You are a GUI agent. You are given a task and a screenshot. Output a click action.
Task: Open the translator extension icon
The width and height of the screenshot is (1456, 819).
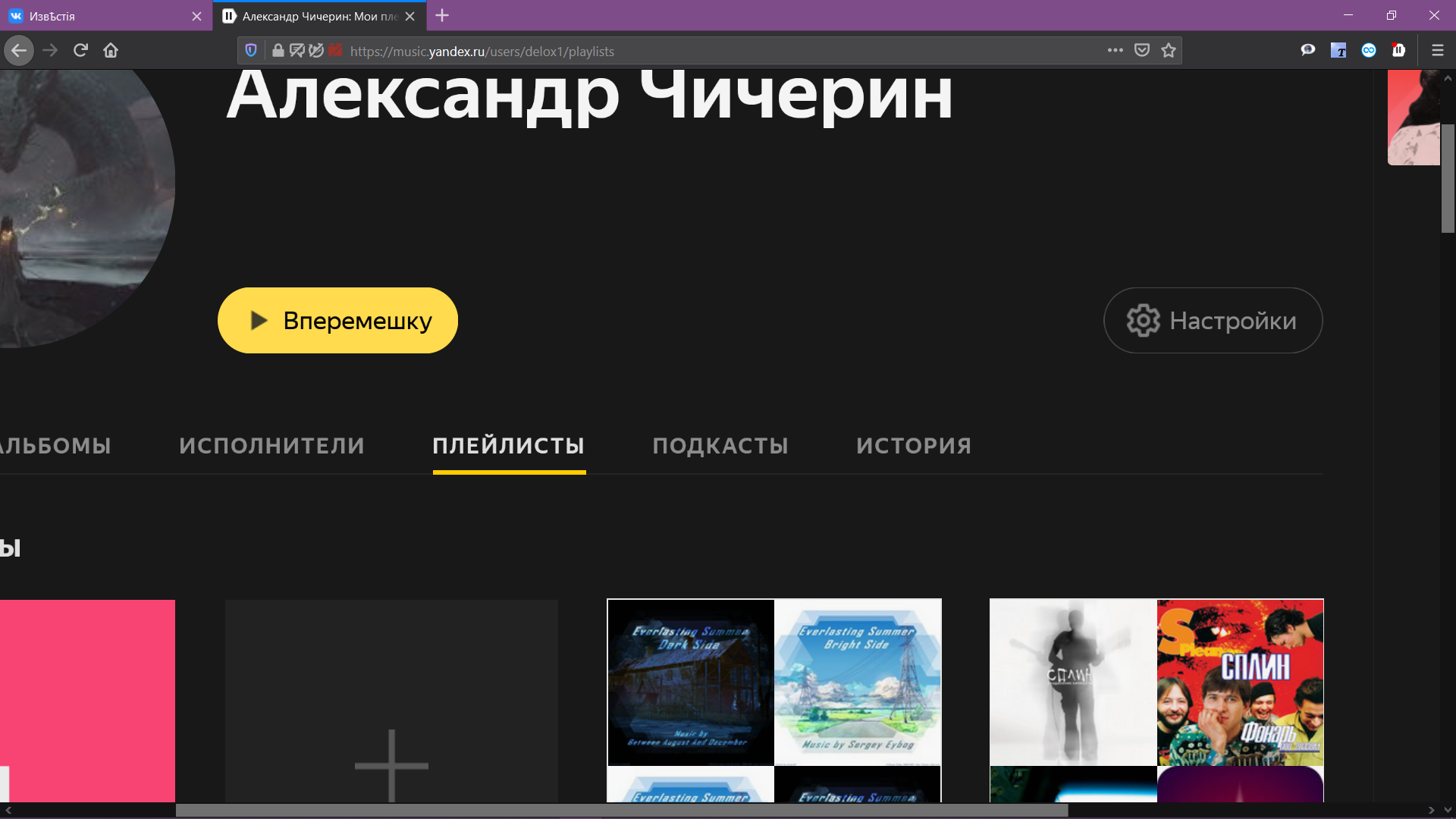coord(1338,50)
